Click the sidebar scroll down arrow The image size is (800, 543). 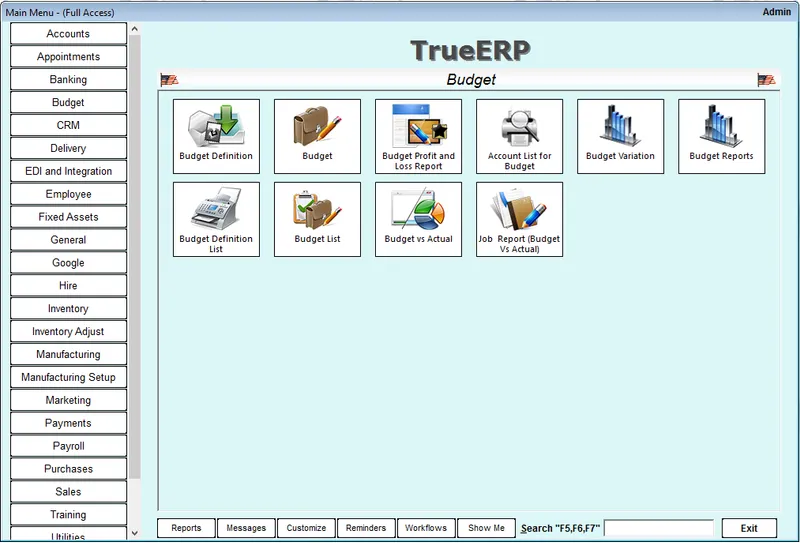[x=135, y=533]
